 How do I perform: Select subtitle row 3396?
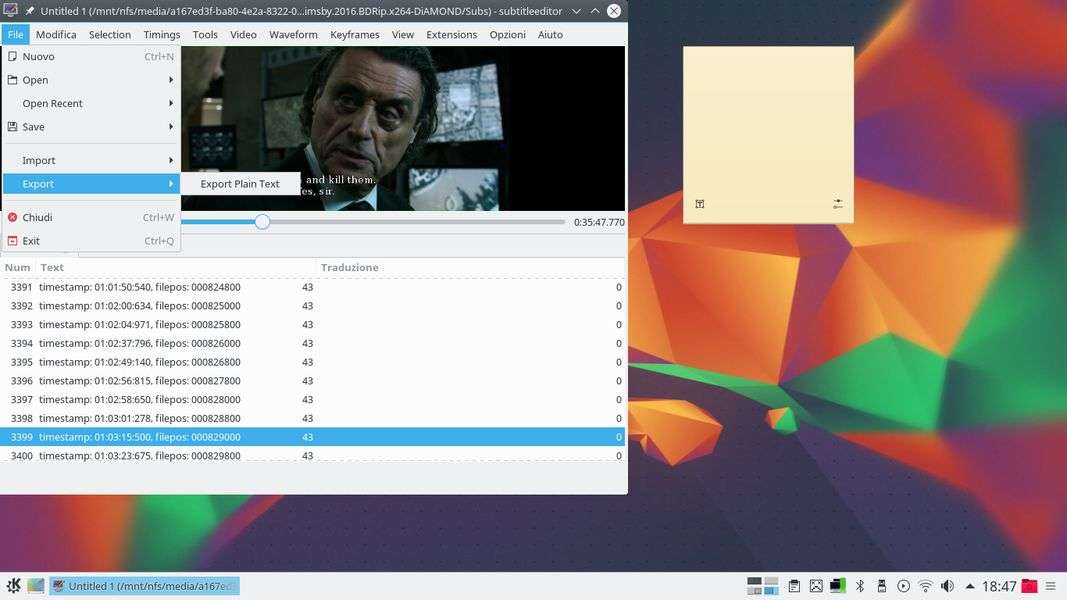point(312,381)
